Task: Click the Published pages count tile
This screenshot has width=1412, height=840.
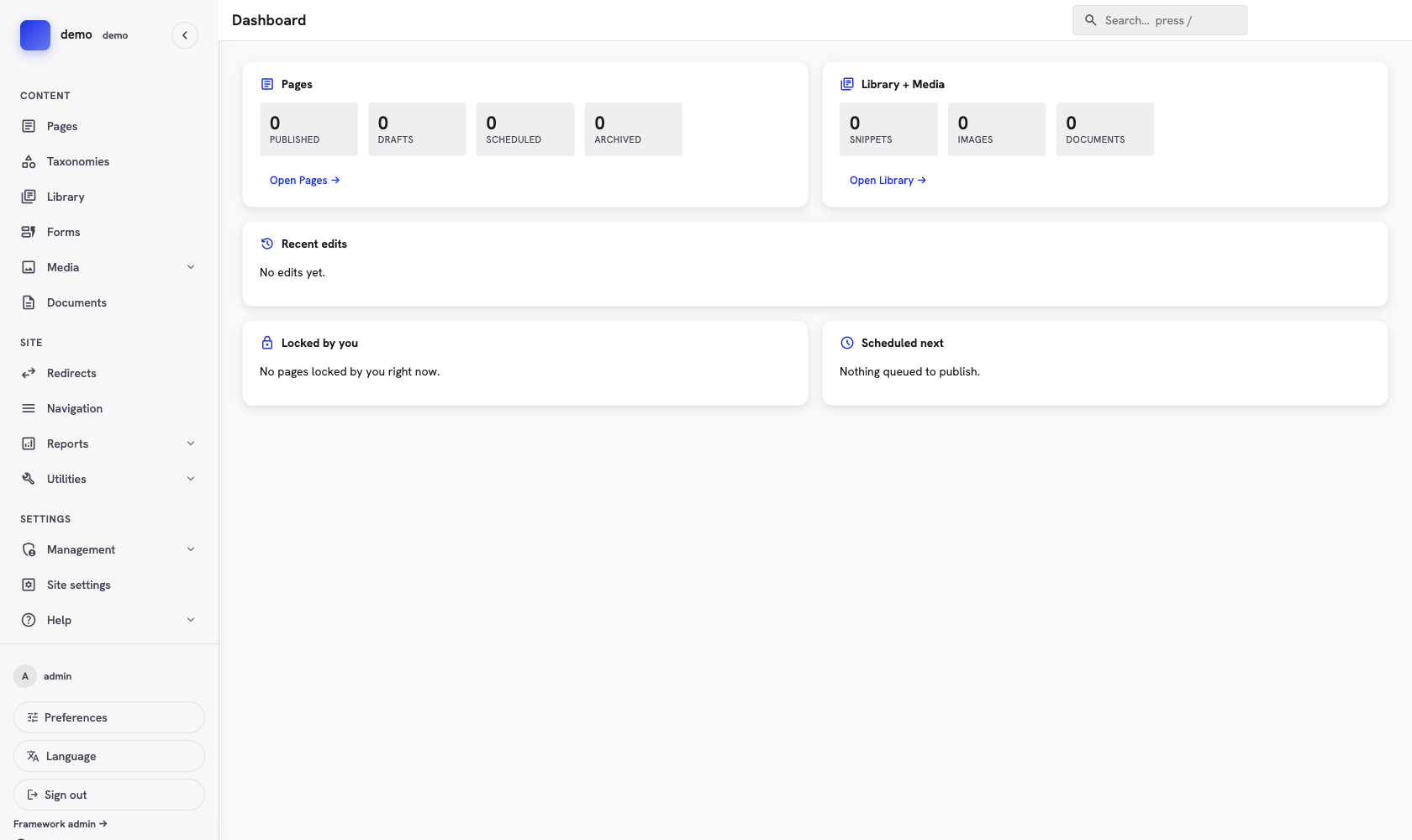Action: coord(308,129)
